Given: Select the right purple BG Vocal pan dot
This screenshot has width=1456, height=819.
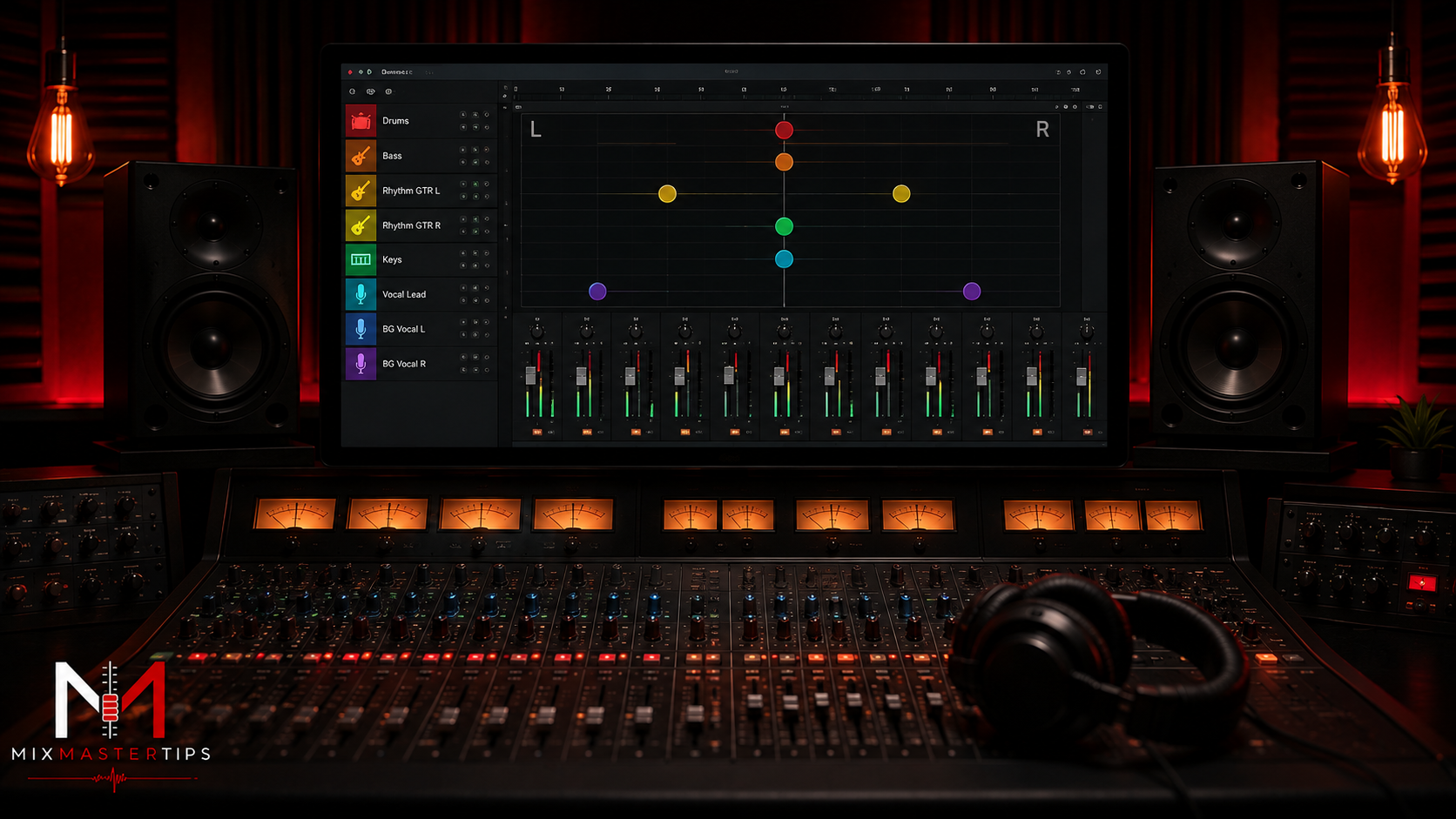Looking at the screenshot, I should [972, 292].
